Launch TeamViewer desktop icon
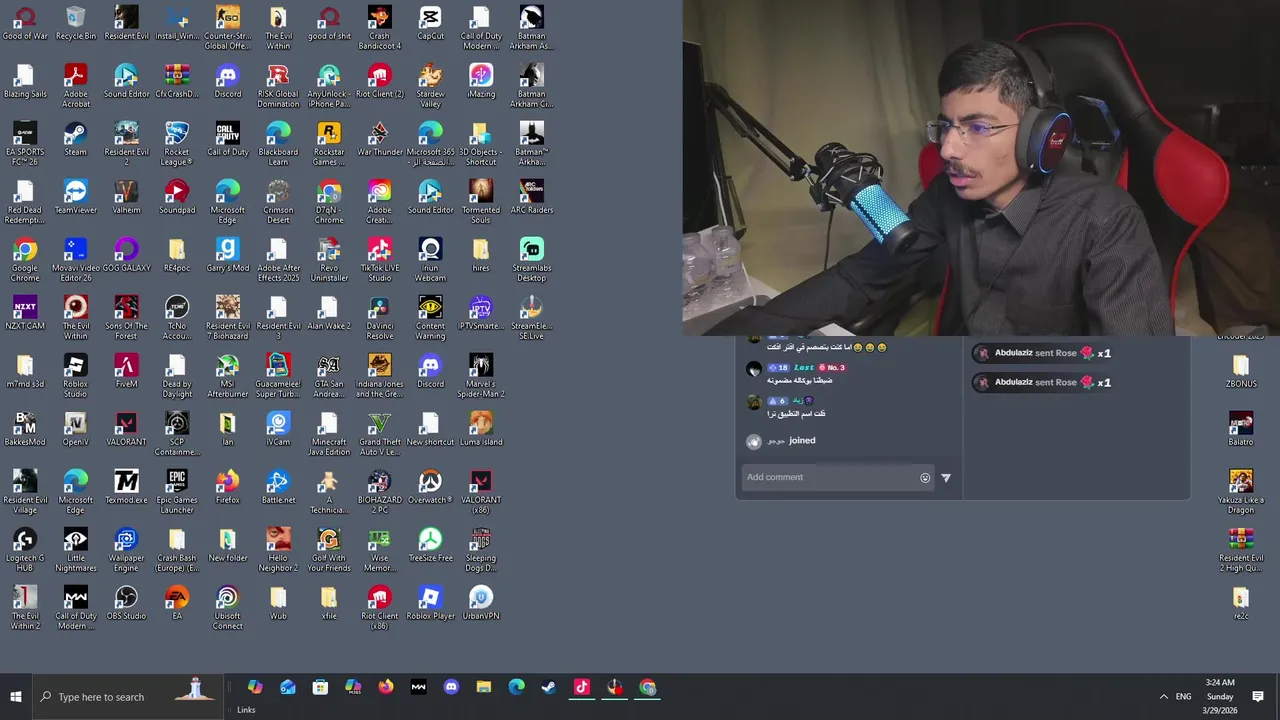1280x720 pixels. pos(76,198)
